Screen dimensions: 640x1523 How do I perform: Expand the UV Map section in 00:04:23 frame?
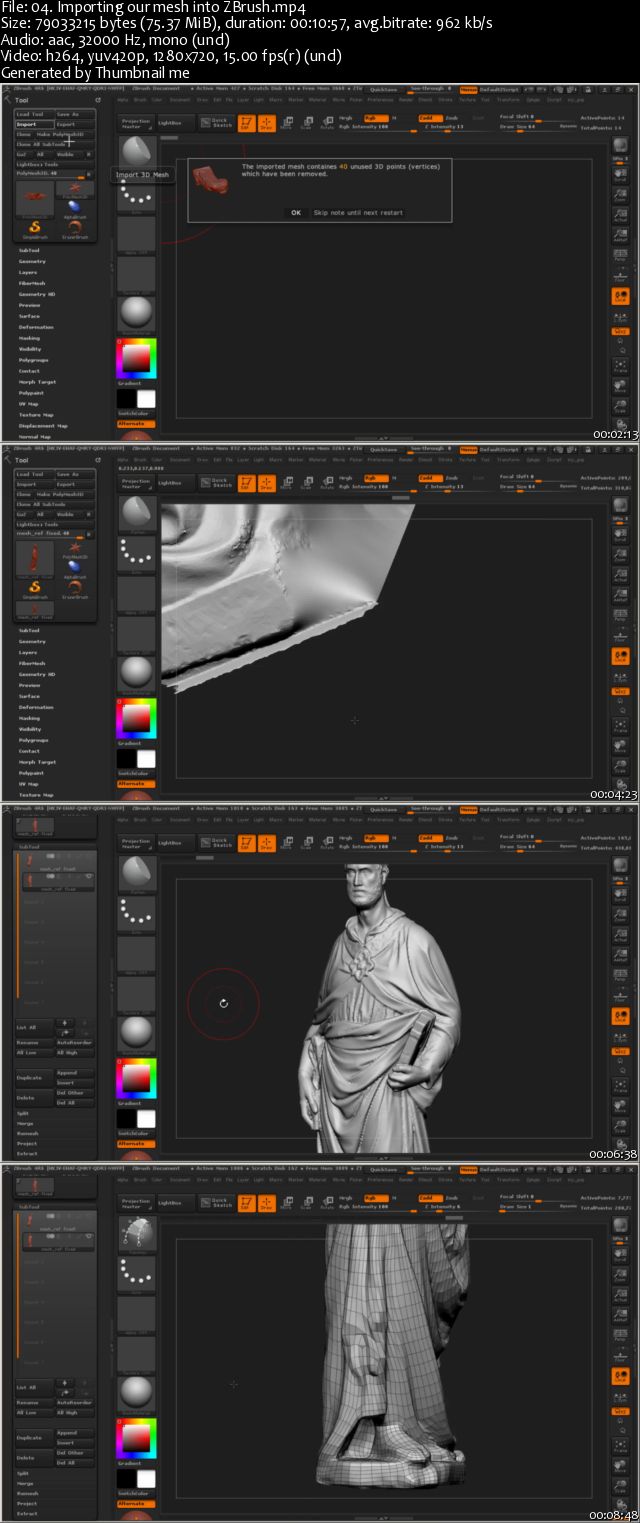[28, 784]
